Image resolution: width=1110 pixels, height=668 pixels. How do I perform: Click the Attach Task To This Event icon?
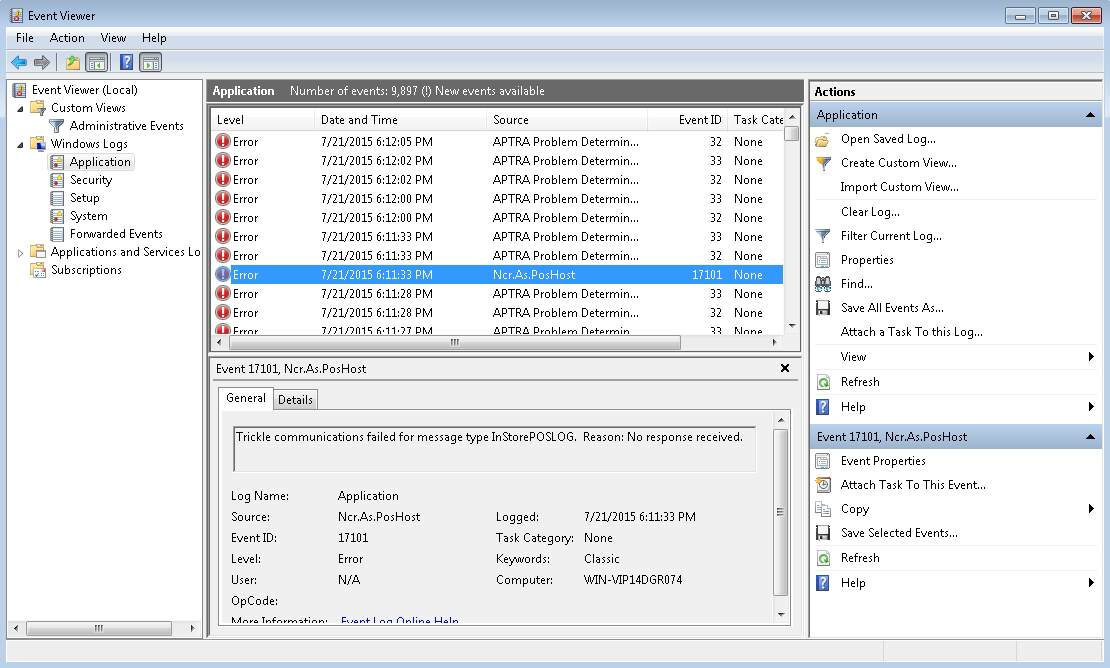pos(823,485)
